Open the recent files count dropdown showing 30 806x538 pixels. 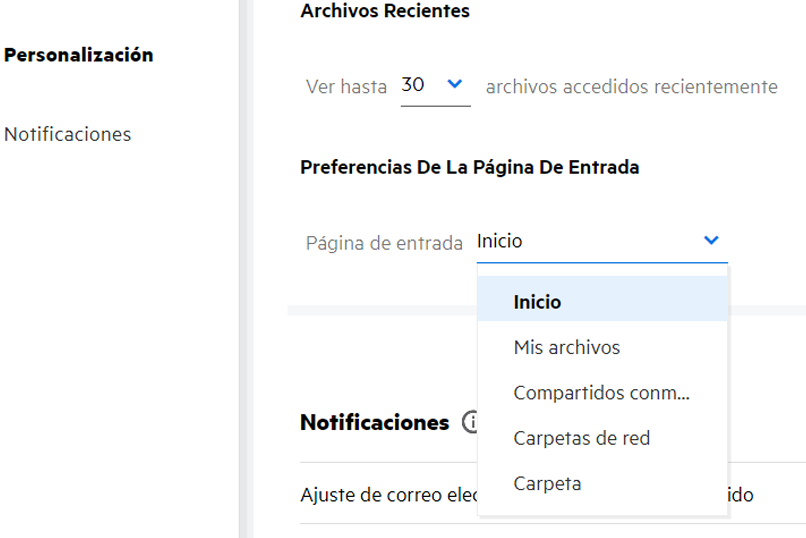[435, 86]
